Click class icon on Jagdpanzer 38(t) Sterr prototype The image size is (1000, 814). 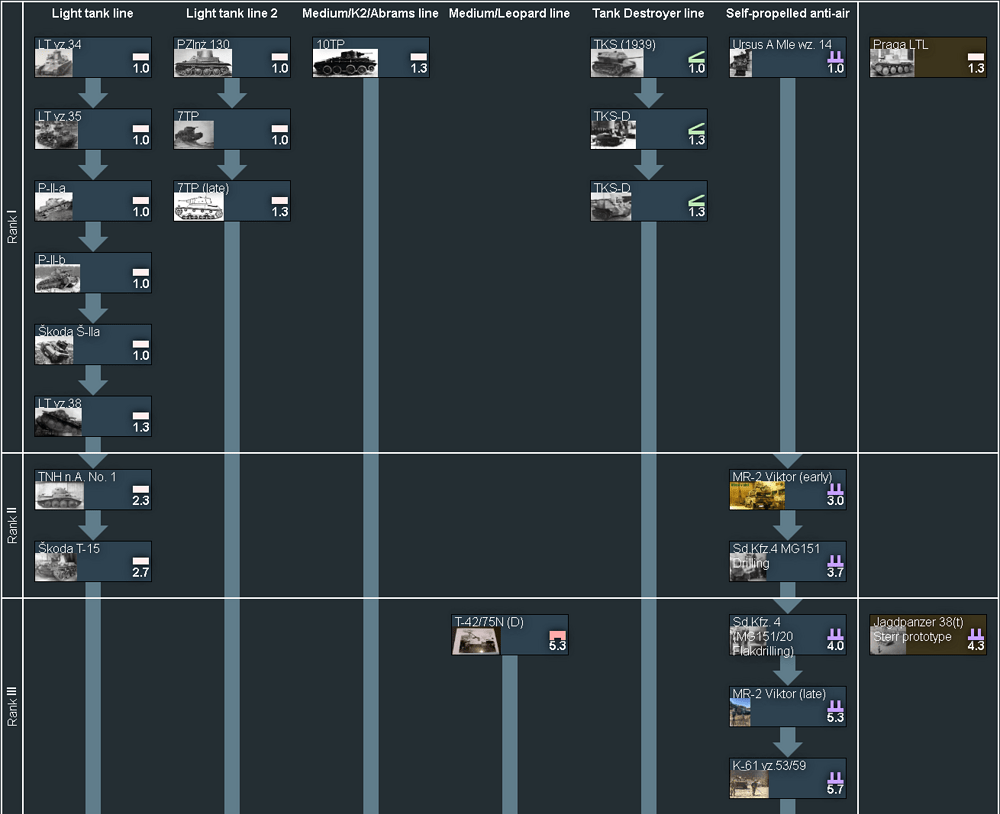coord(975,634)
